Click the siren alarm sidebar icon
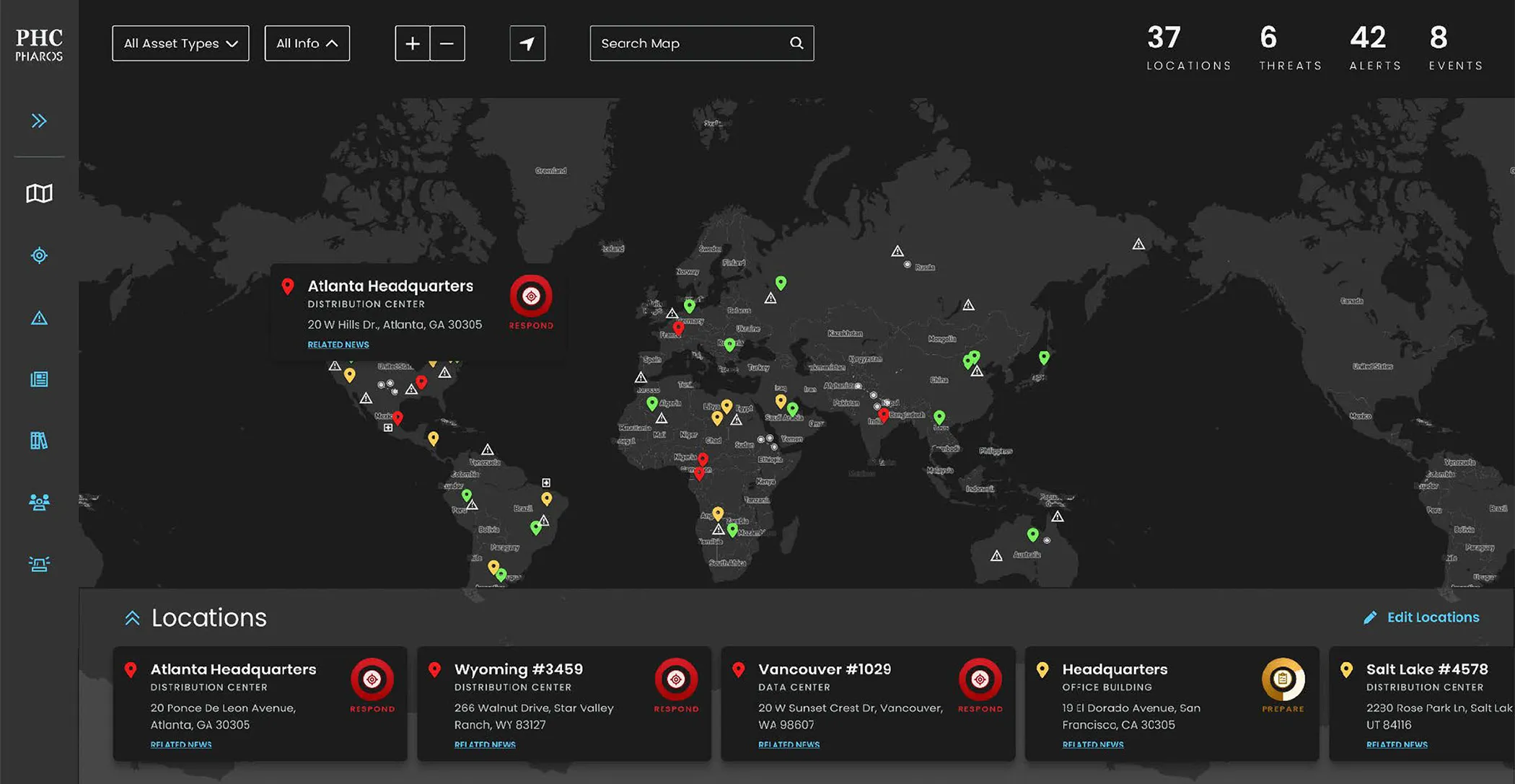1515x784 pixels. point(39,564)
